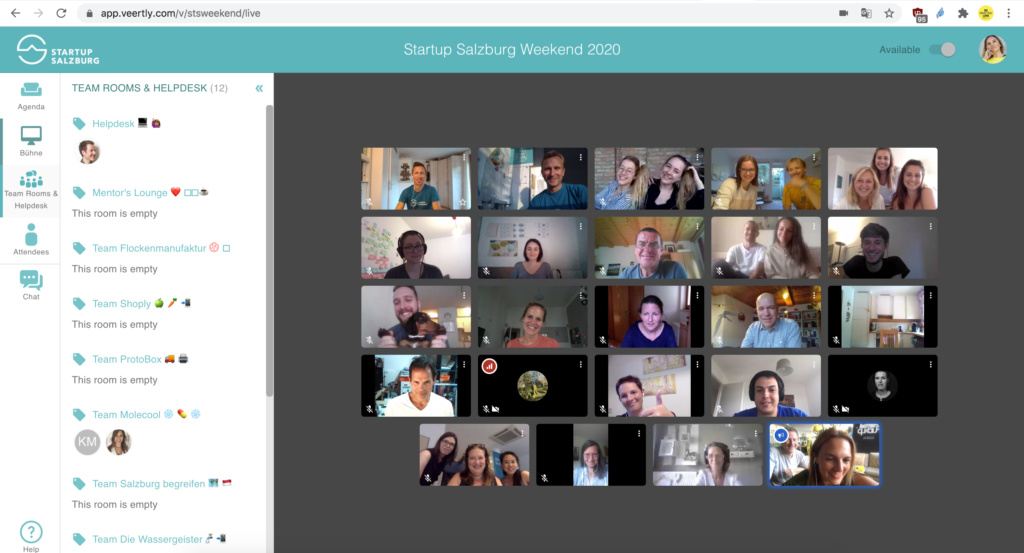
Task: Open the Agenda sidebar icon
Action: pyautogui.click(x=31, y=95)
